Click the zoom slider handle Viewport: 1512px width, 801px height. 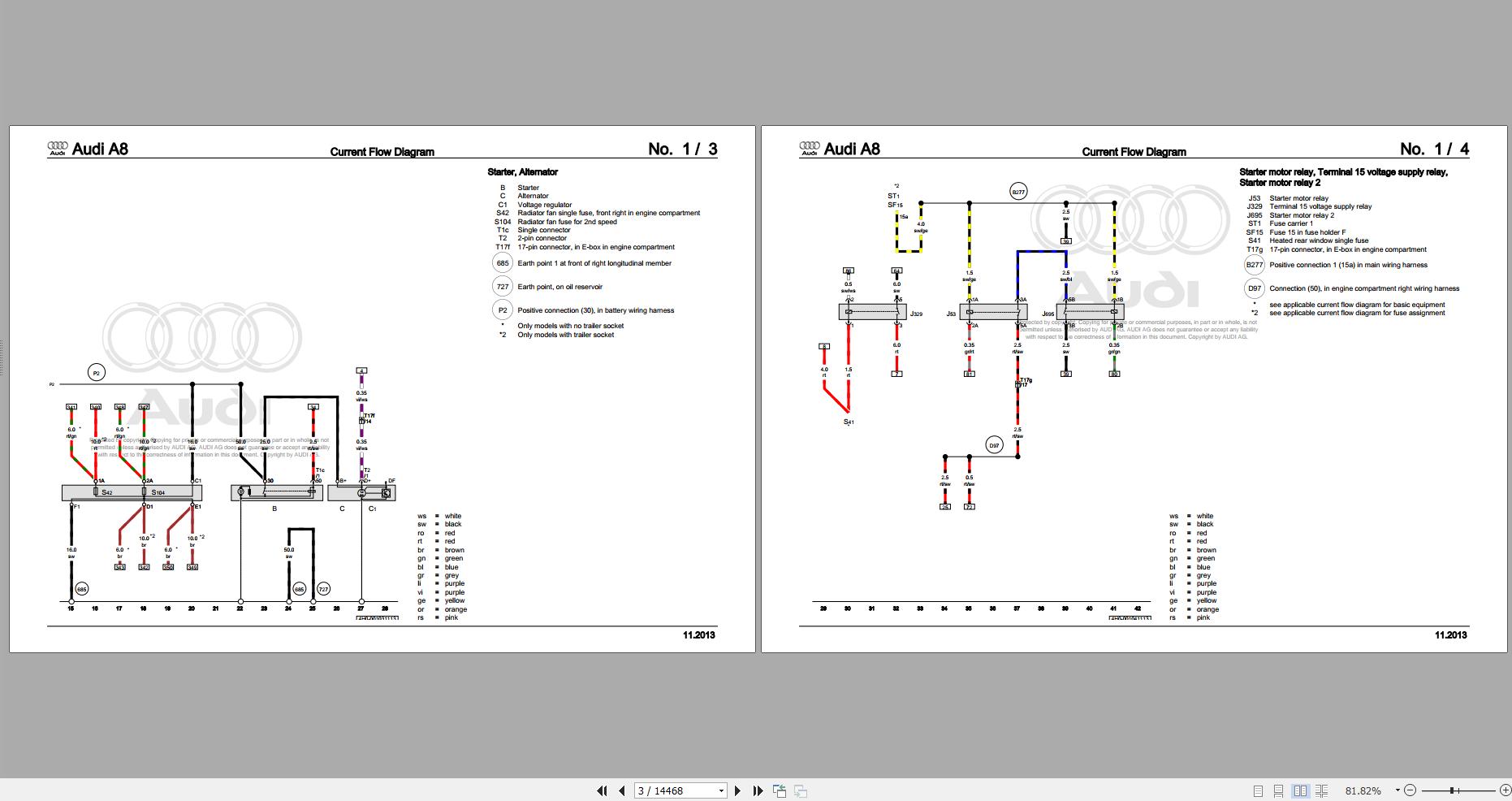(1451, 790)
